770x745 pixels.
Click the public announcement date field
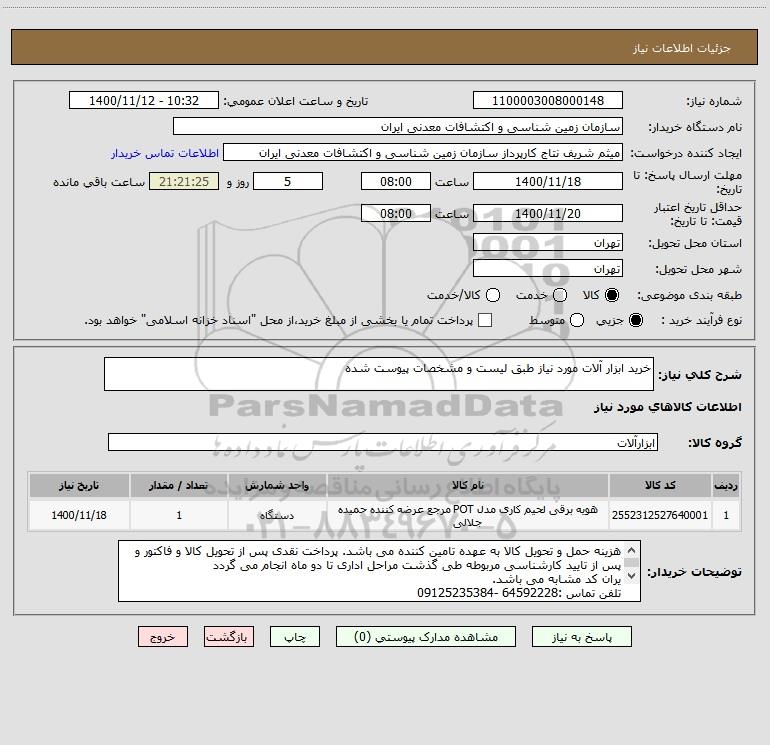tap(144, 101)
